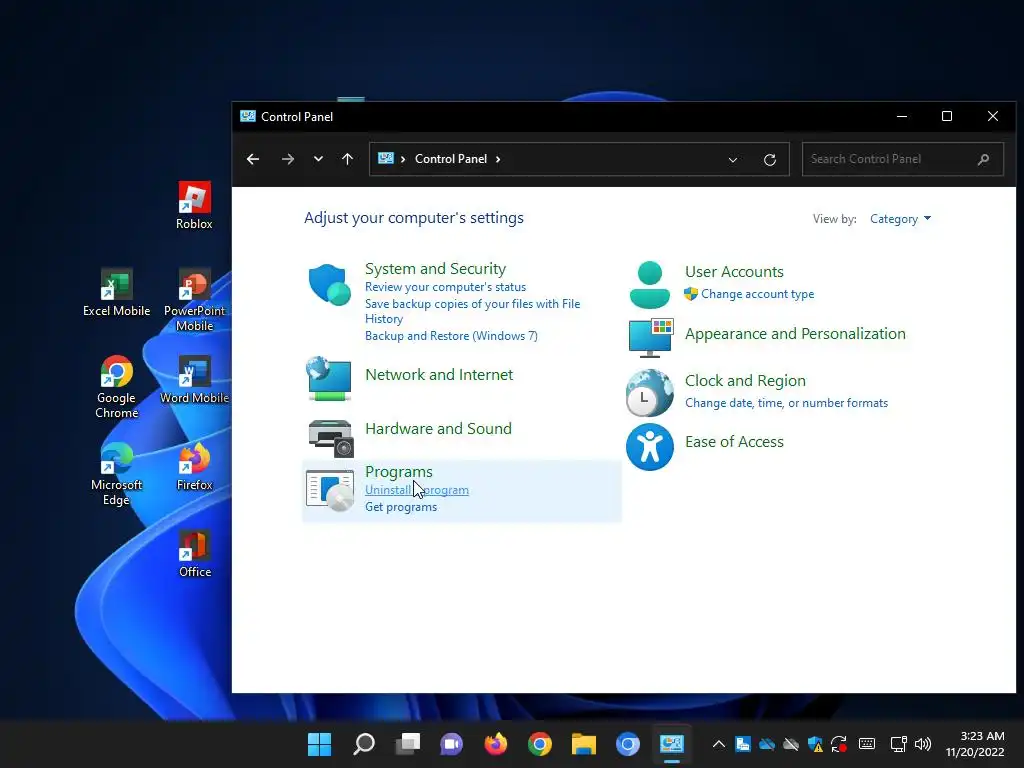Open Task View on the taskbar
The width and height of the screenshot is (1024, 768).
pyautogui.click(x=408, y=744)
